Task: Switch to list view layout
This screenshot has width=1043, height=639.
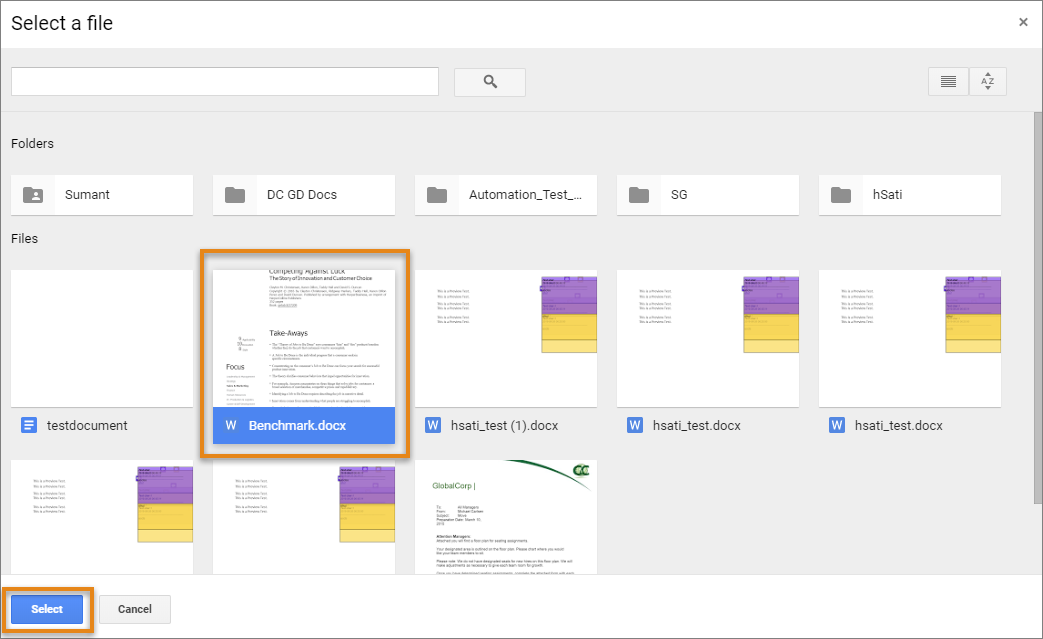Action: click(947, 81)
